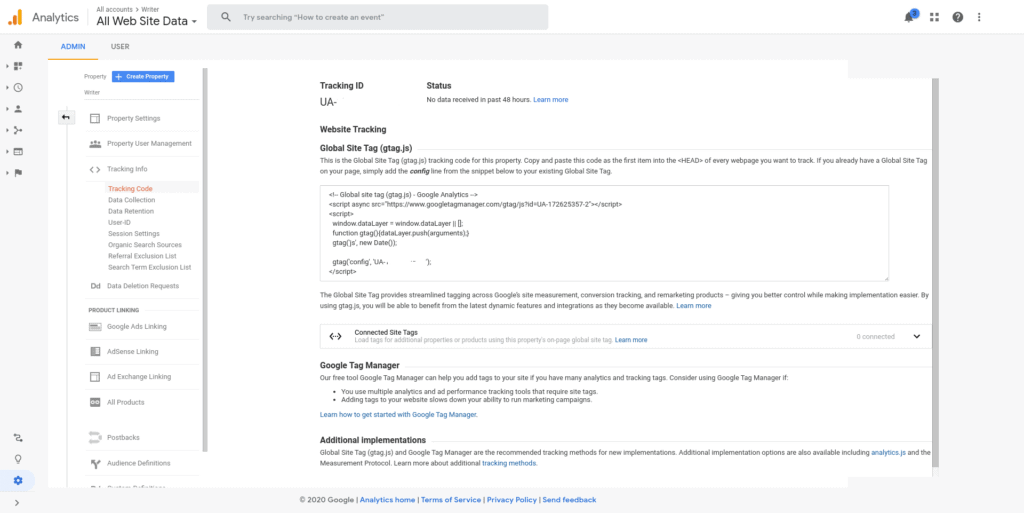The width and height of the screenshot is (1024, 513).
Task: Click Learn more next to Status
Action: [551, 100]
